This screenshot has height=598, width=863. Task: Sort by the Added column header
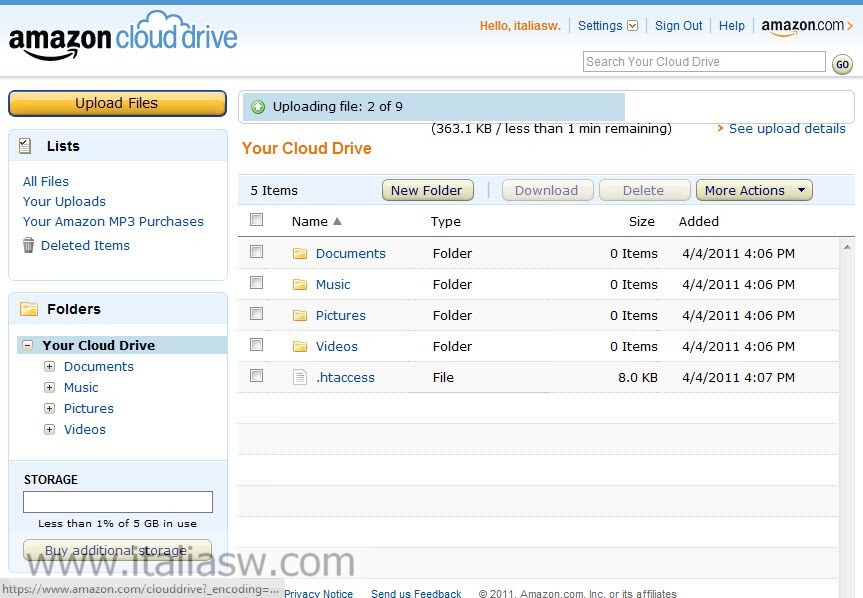coord(698,221)
